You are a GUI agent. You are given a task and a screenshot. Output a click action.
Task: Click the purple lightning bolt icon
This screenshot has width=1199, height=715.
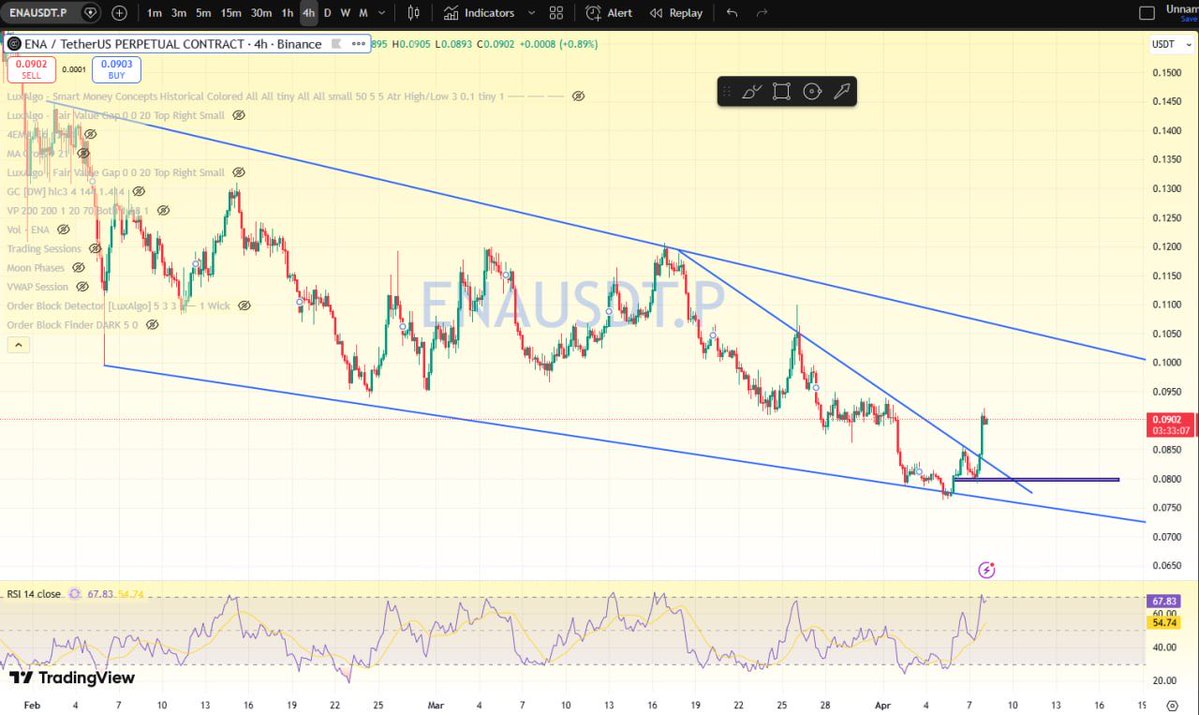coord(987,570)
